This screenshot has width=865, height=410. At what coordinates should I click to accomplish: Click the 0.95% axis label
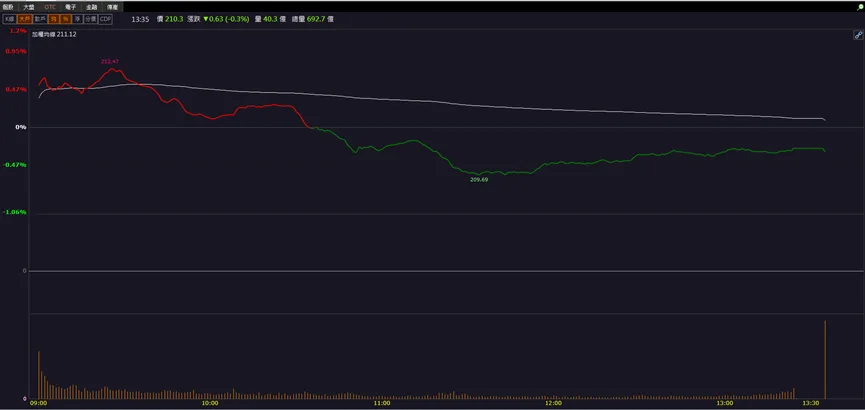tap(16, 51)
